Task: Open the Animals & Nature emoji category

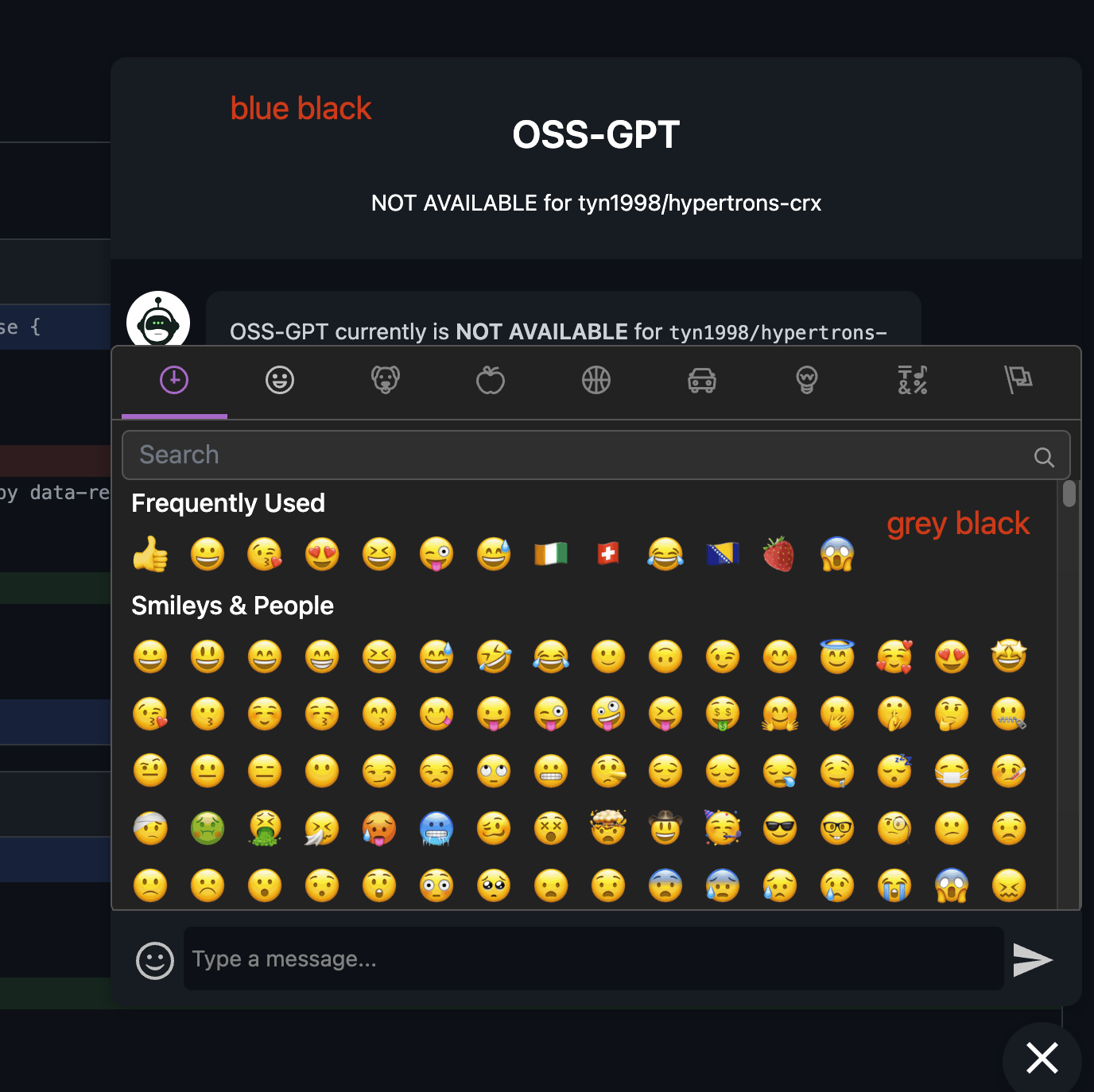Action: [x=385, y=381]
